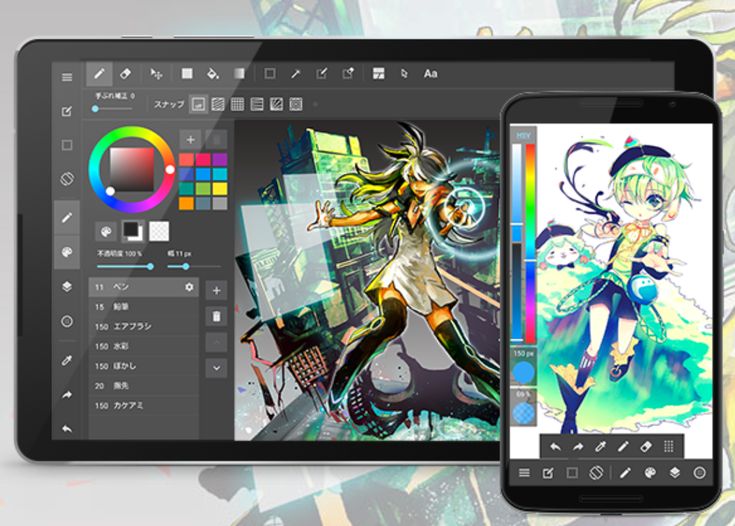This screenshot has height=526, width=735.
Task: Tap the opacity preview circle on the phone
Action: click(524, 413)
